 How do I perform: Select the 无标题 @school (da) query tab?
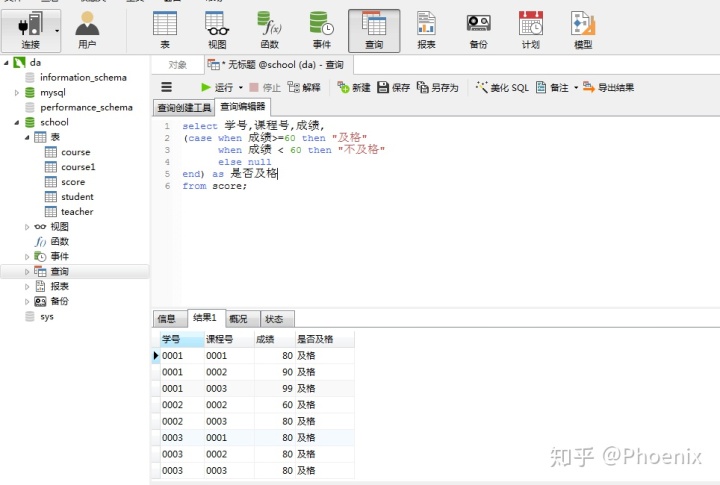coord(278,65)
